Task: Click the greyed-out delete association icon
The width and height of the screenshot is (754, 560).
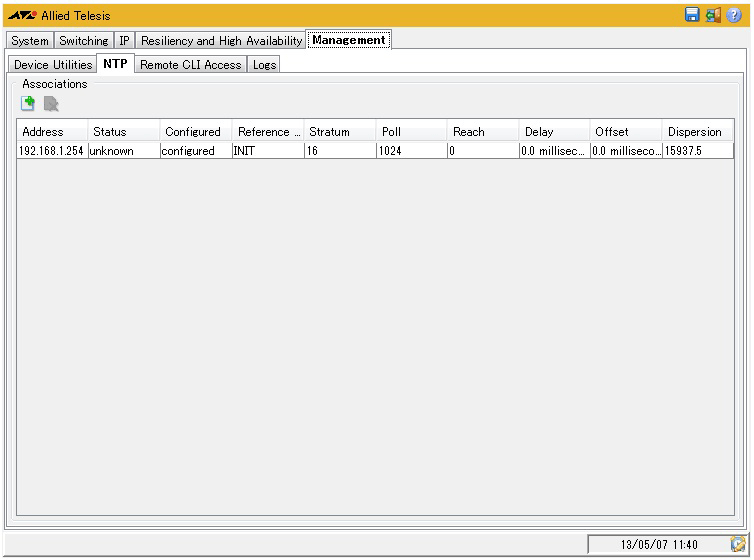Action: point(51,104)
